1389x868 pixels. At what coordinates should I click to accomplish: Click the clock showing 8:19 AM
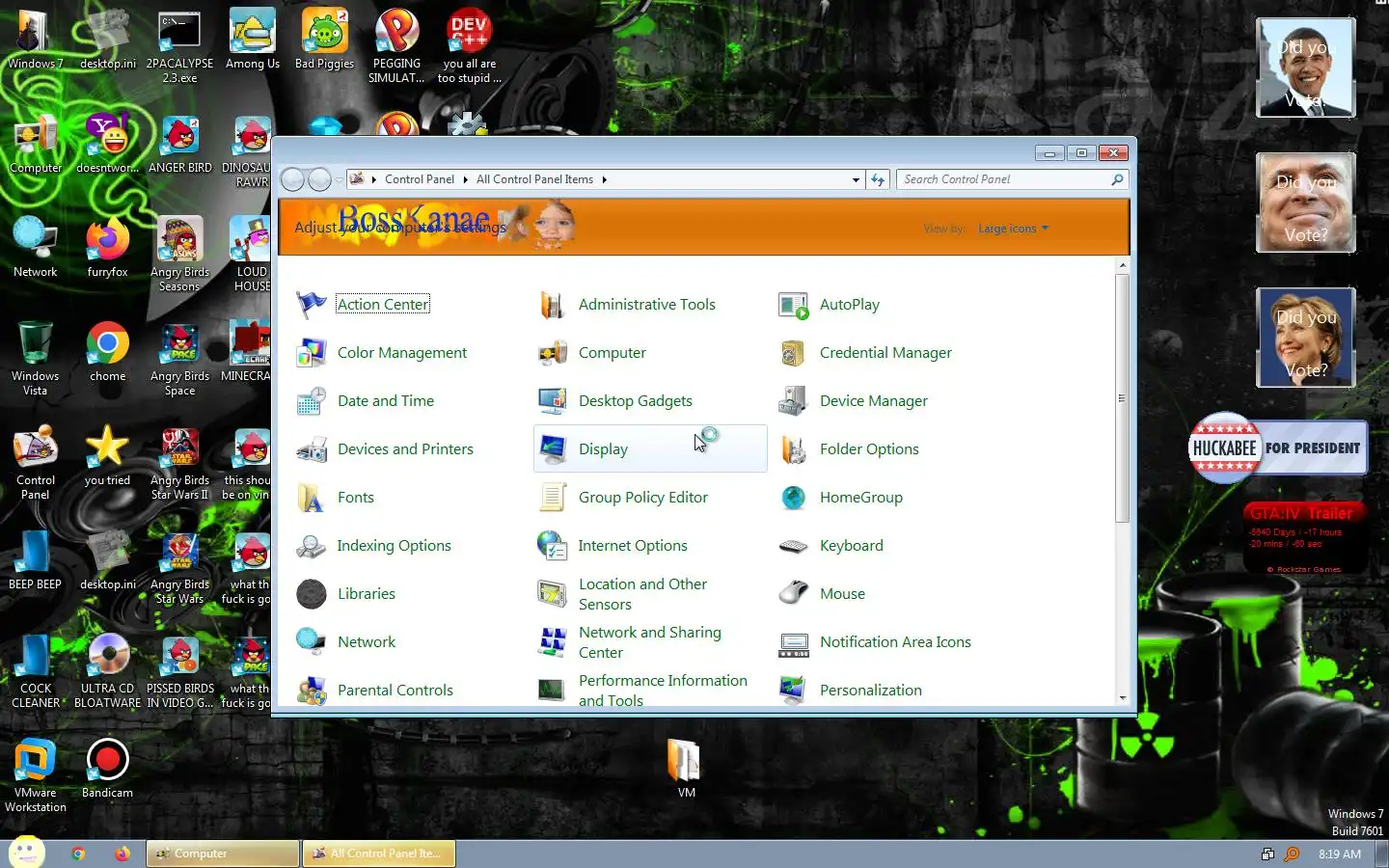[x=1340, y=854]
